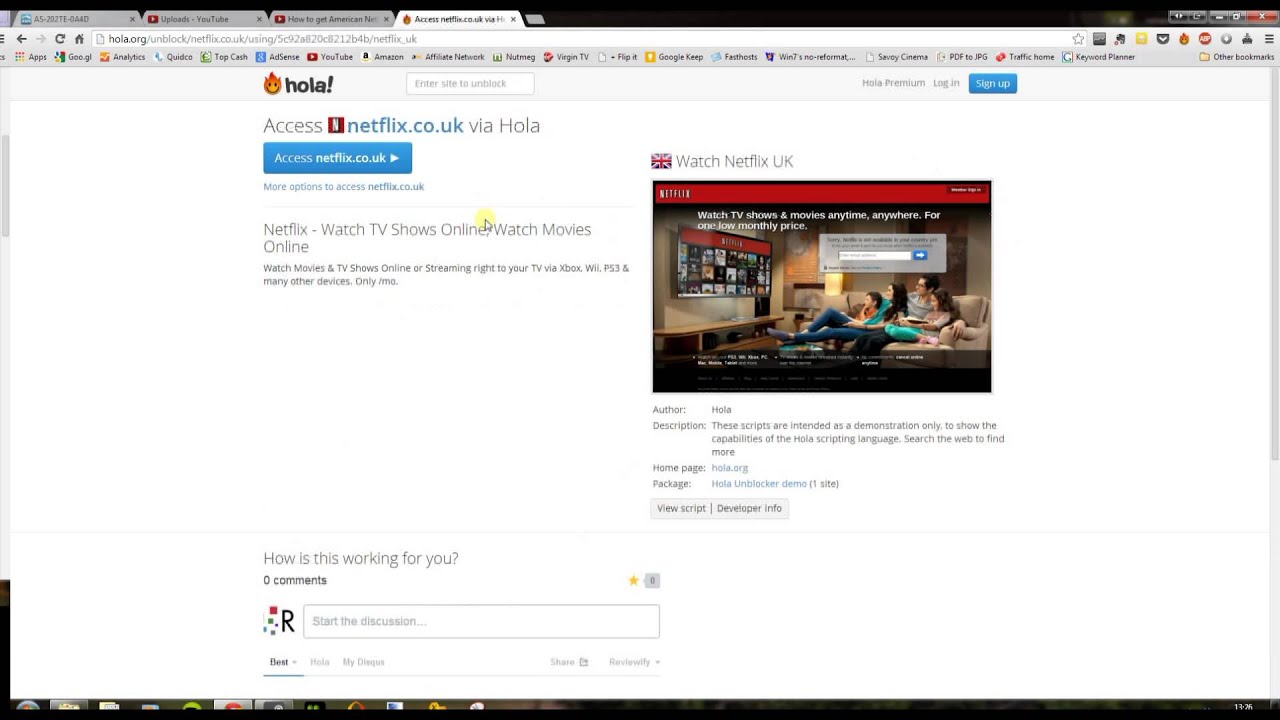Open More options to access netflix.co.uk
The image size is (1280, 720).
click(x=343, y=187)
